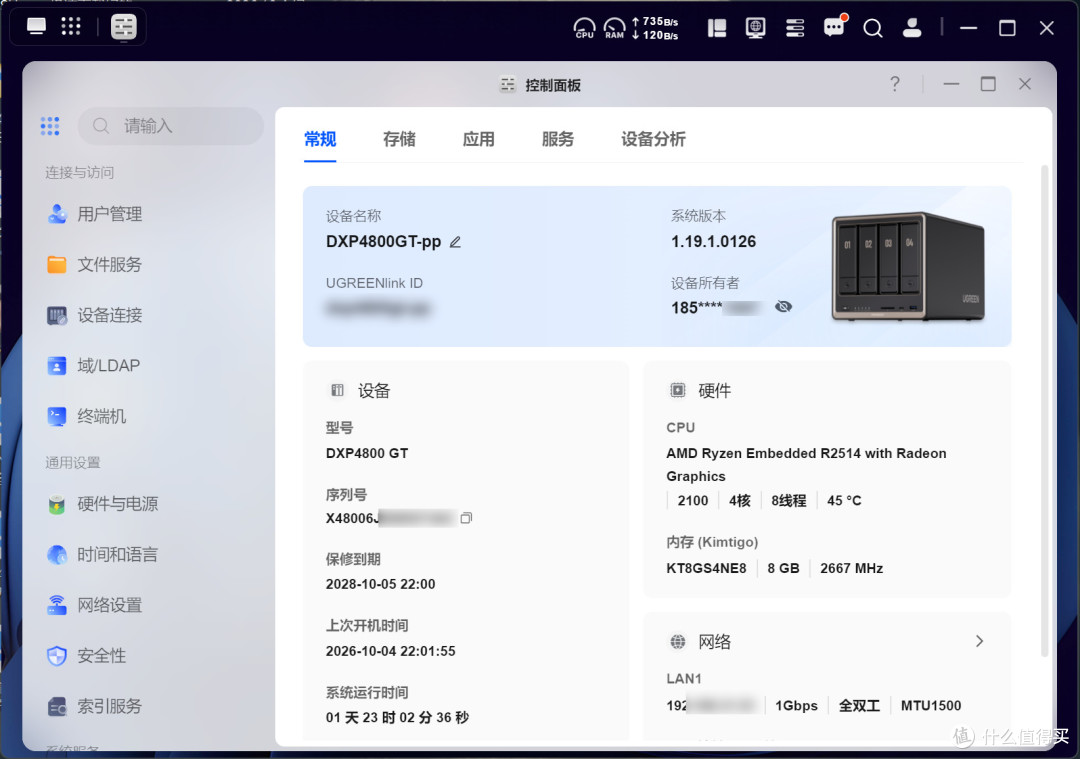Click the global search magnifier icon

click(x=873, y=28)
